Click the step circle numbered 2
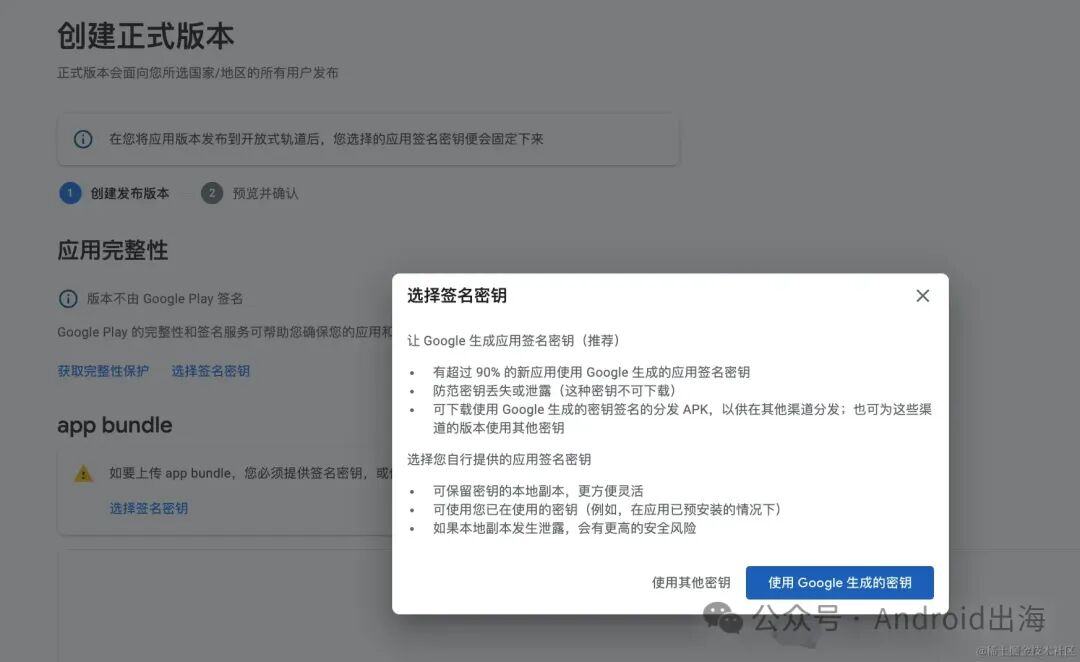1080x662 pixels. 211,192
